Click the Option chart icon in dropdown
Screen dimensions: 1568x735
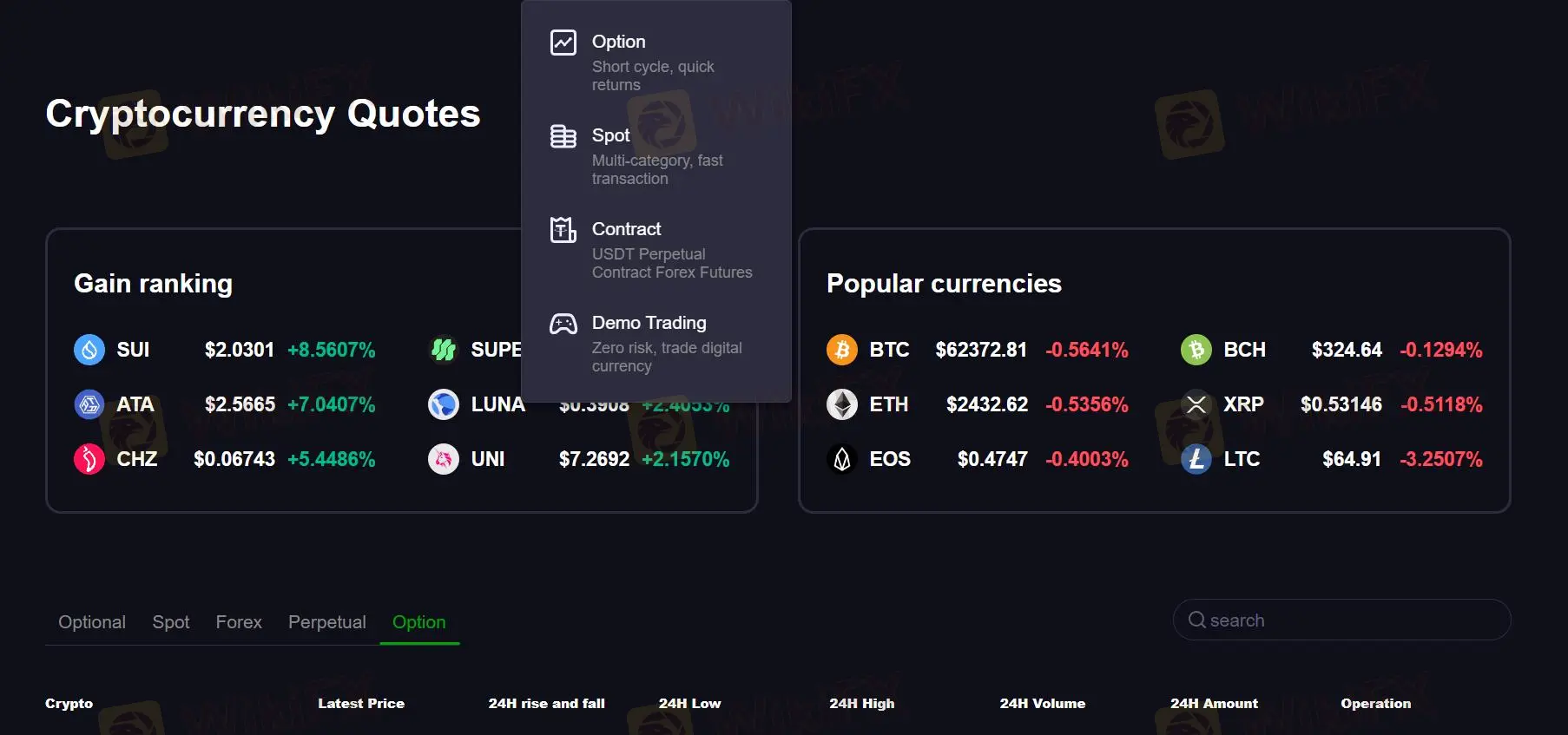point(563,43)
